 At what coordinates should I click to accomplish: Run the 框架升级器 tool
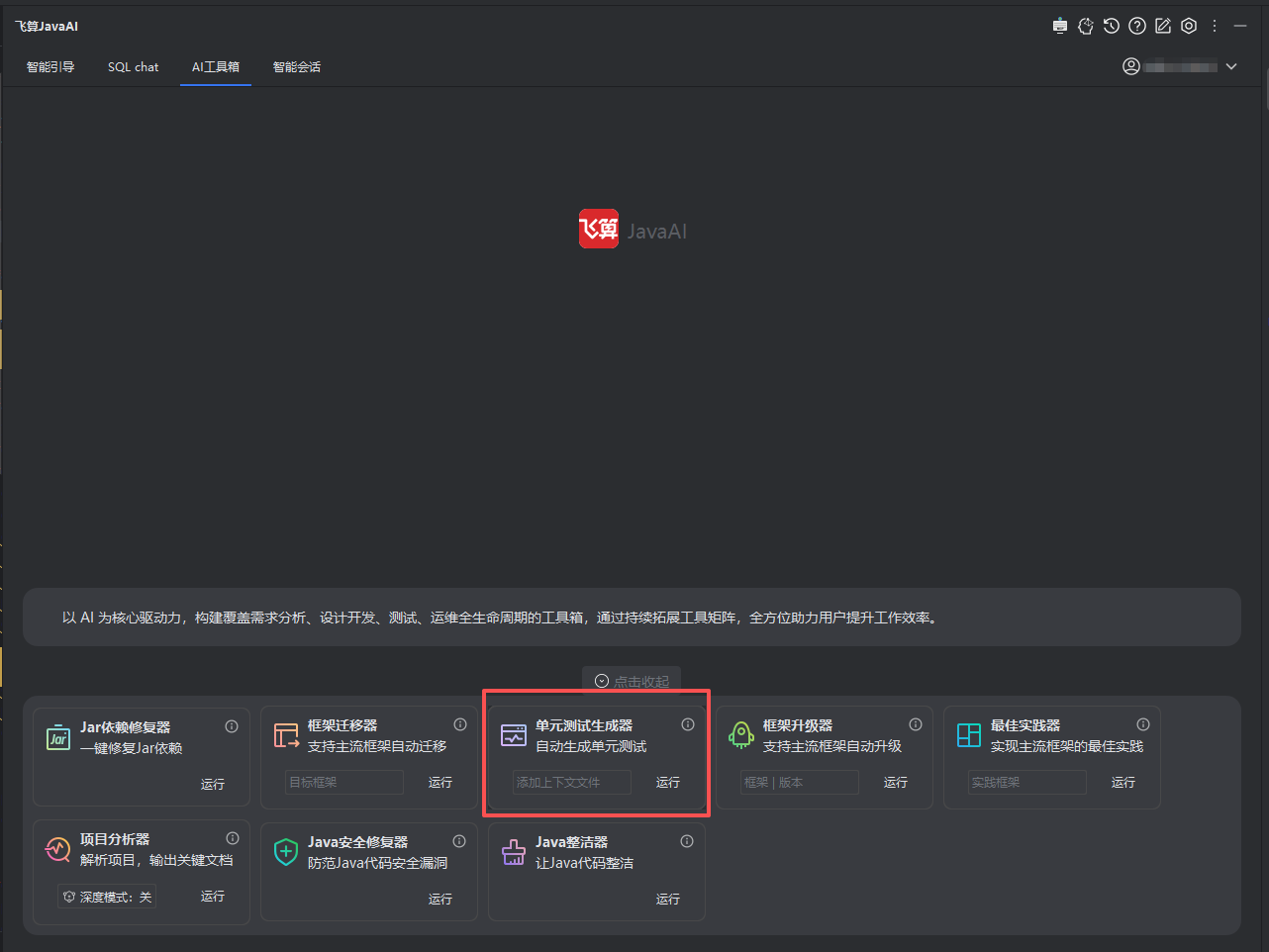pyautogui.click(x=896, y=782)
